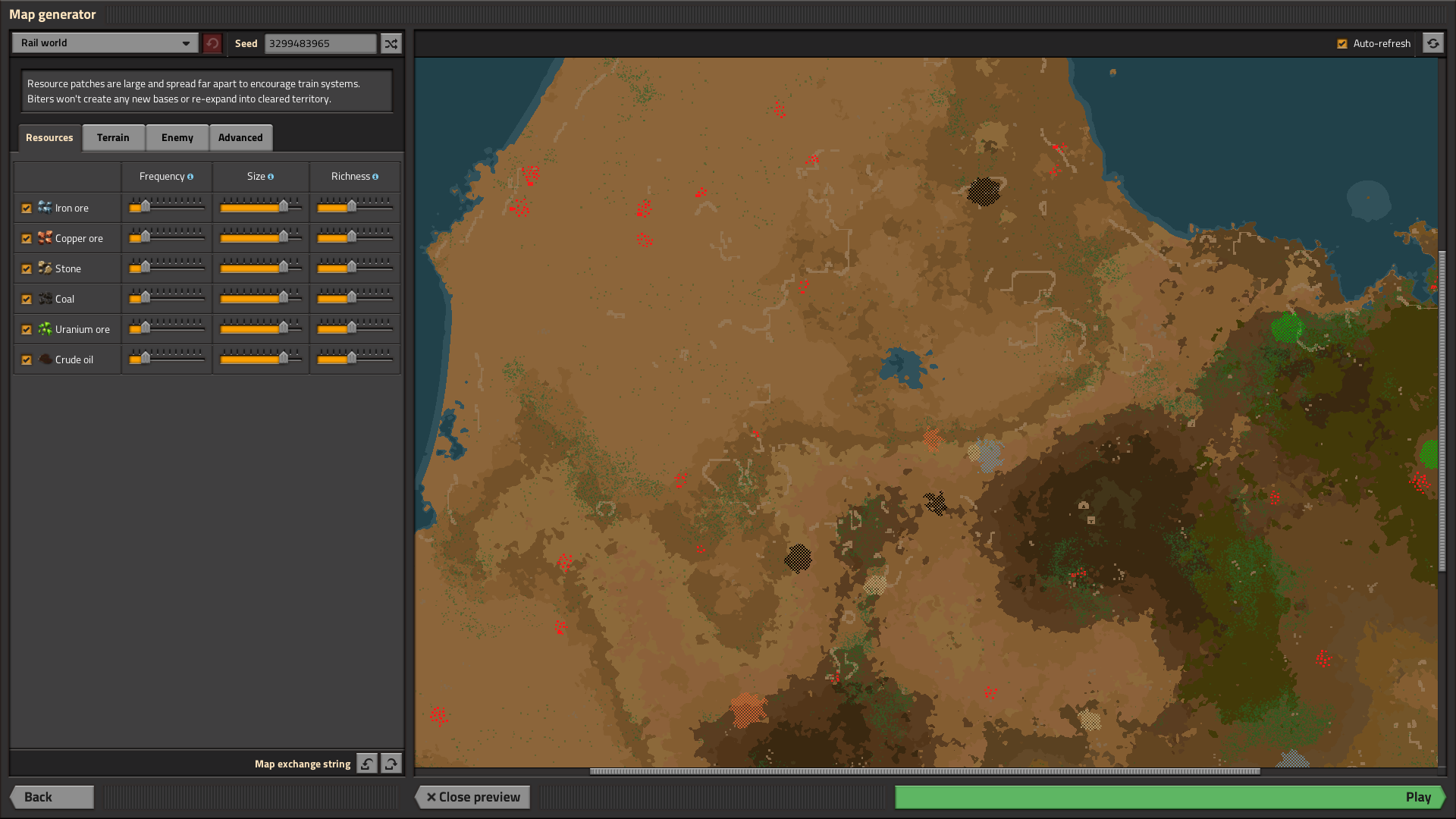Click the Coal resource icon

coord(45,298)
